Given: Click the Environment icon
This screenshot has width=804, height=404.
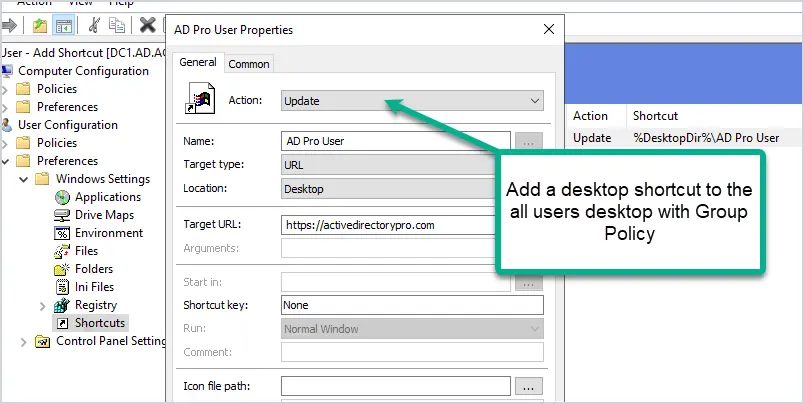Looking at the screenshot, I should pos(62,233).
